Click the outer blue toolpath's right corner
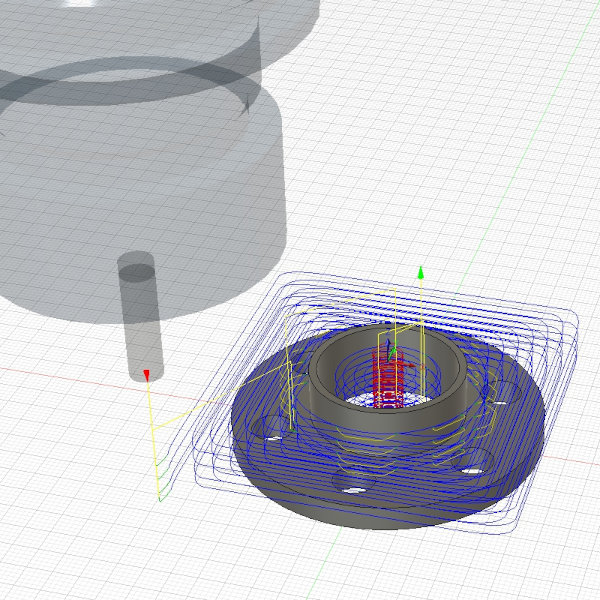The image size is (600, 600). pyautogui.click(x=577, y=322)
